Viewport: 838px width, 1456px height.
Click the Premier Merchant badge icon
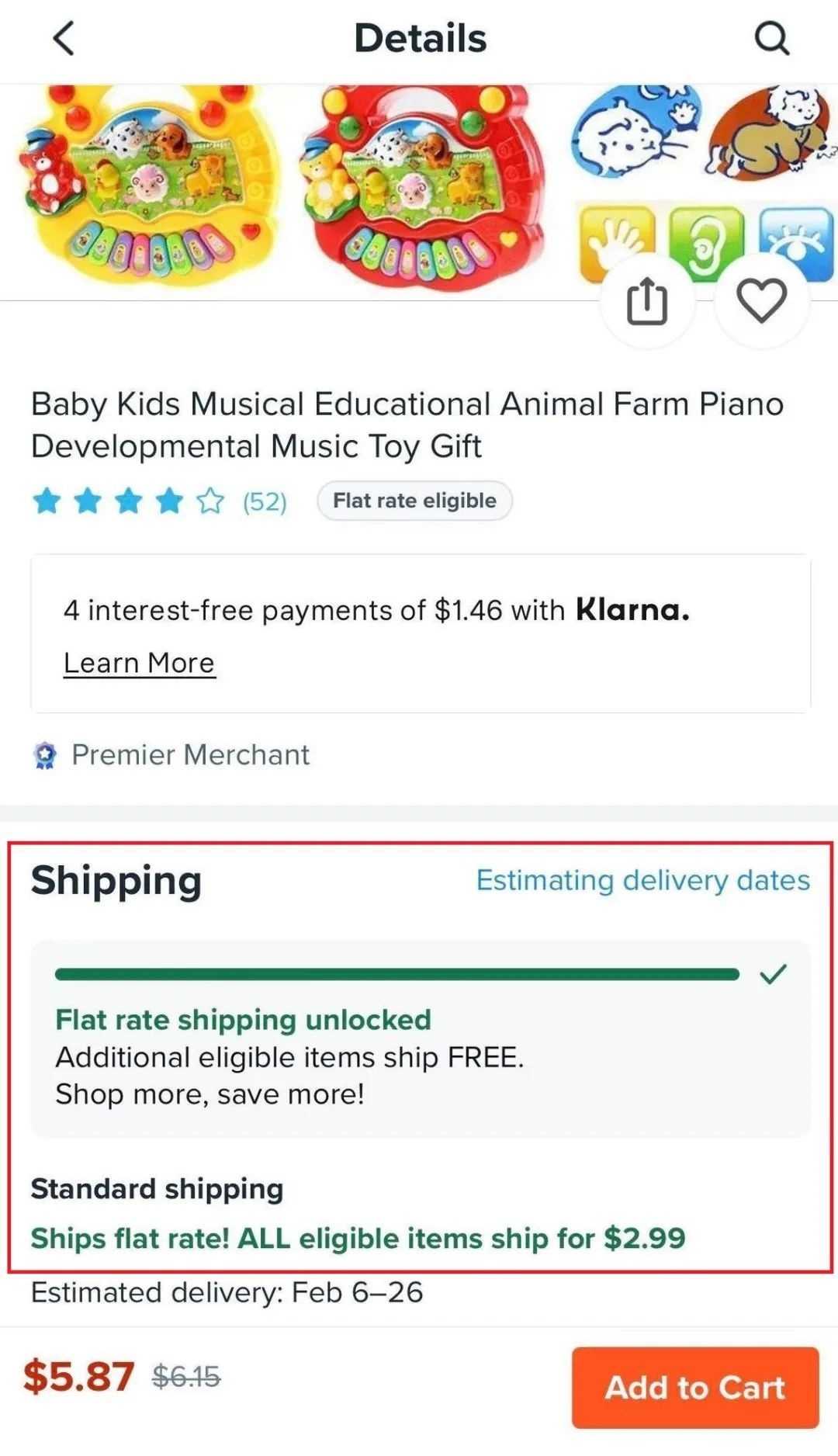[x=45, y=755]
